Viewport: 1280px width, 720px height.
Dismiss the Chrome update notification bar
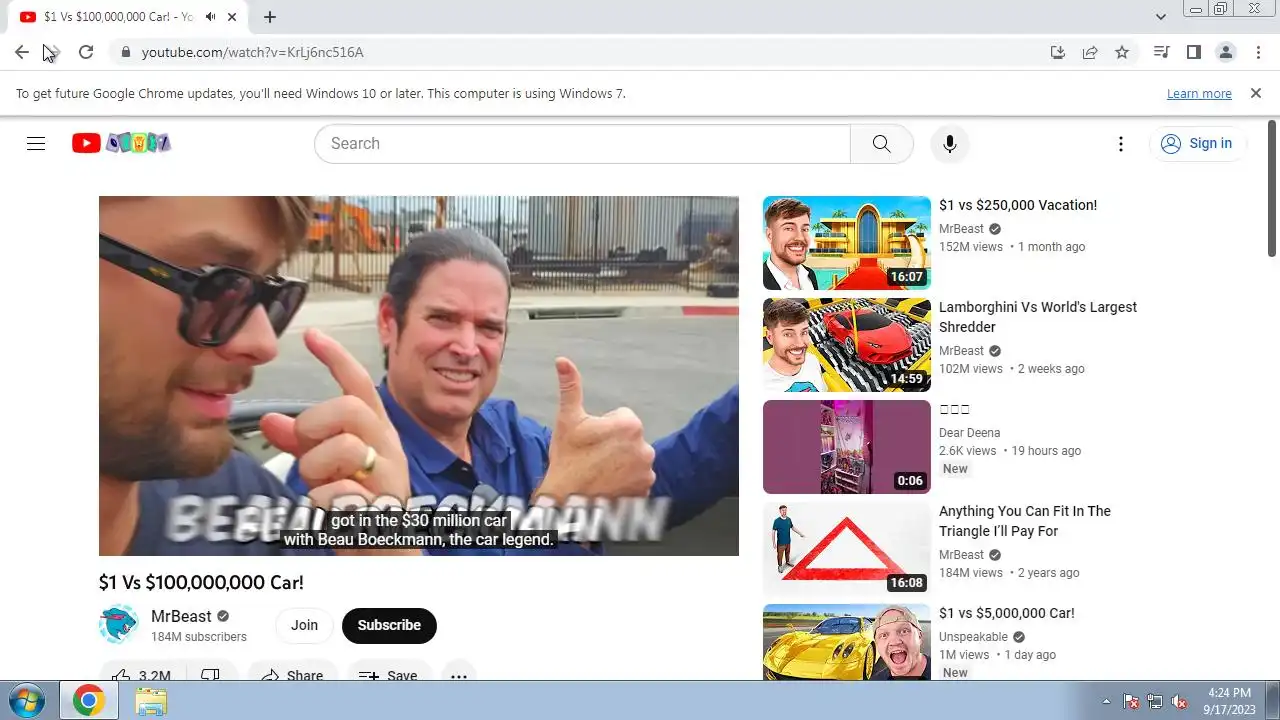(1256, 93)
